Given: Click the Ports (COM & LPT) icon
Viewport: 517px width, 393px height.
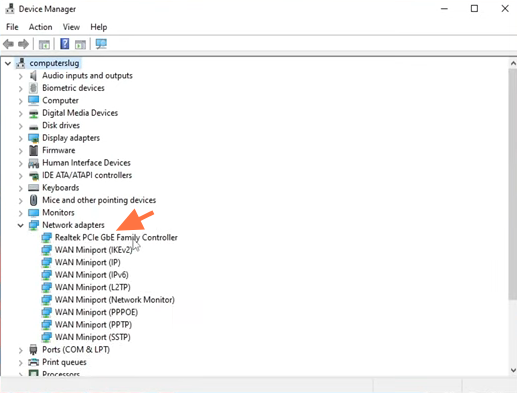Looking at the screenshot, I should (x=33, y=349).
